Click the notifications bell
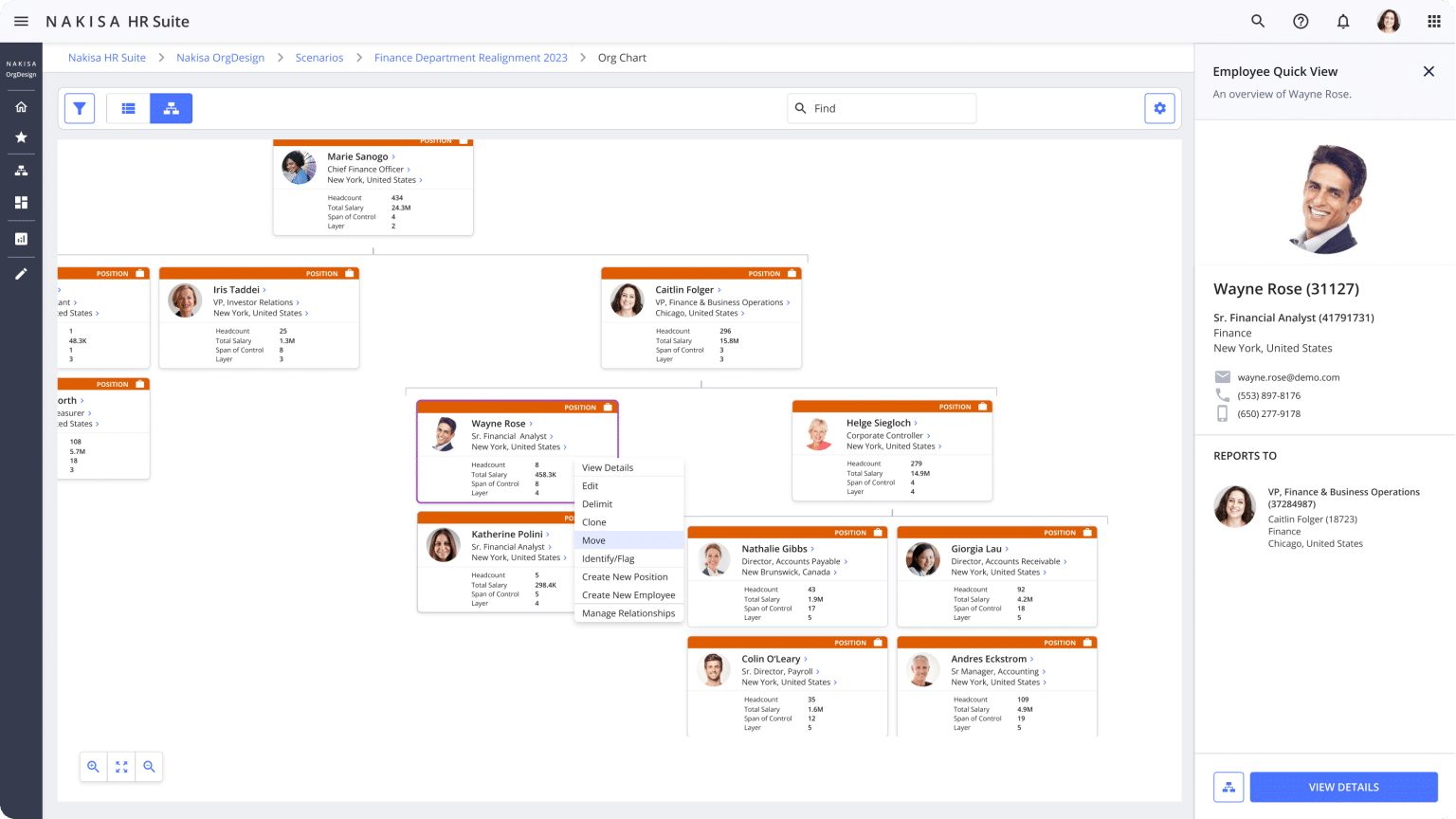The width and height of the screenshot is (1456, 819). click(x=1343, y=20)
